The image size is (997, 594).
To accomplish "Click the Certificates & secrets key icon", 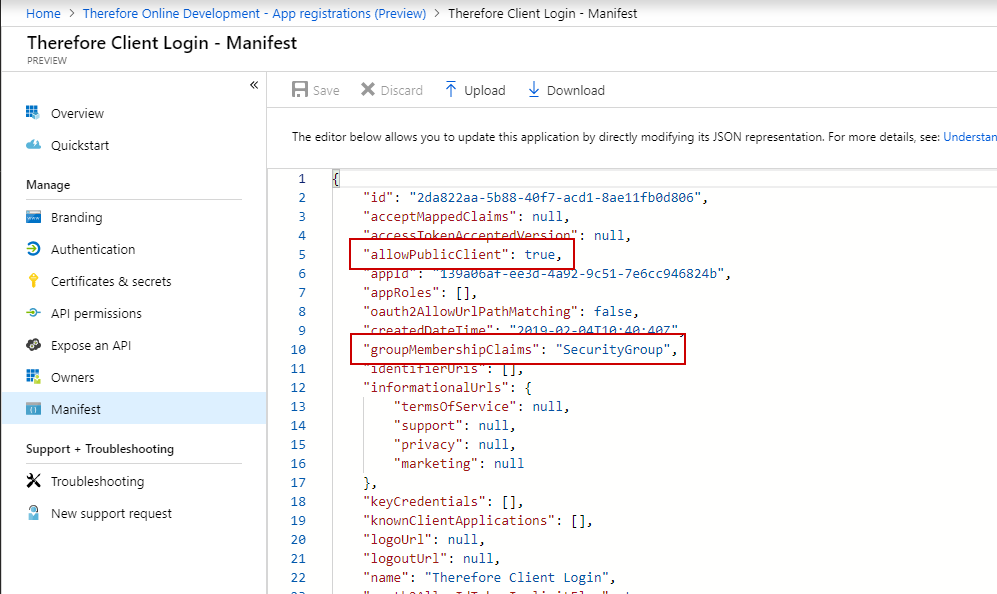I will pos(33,280).
